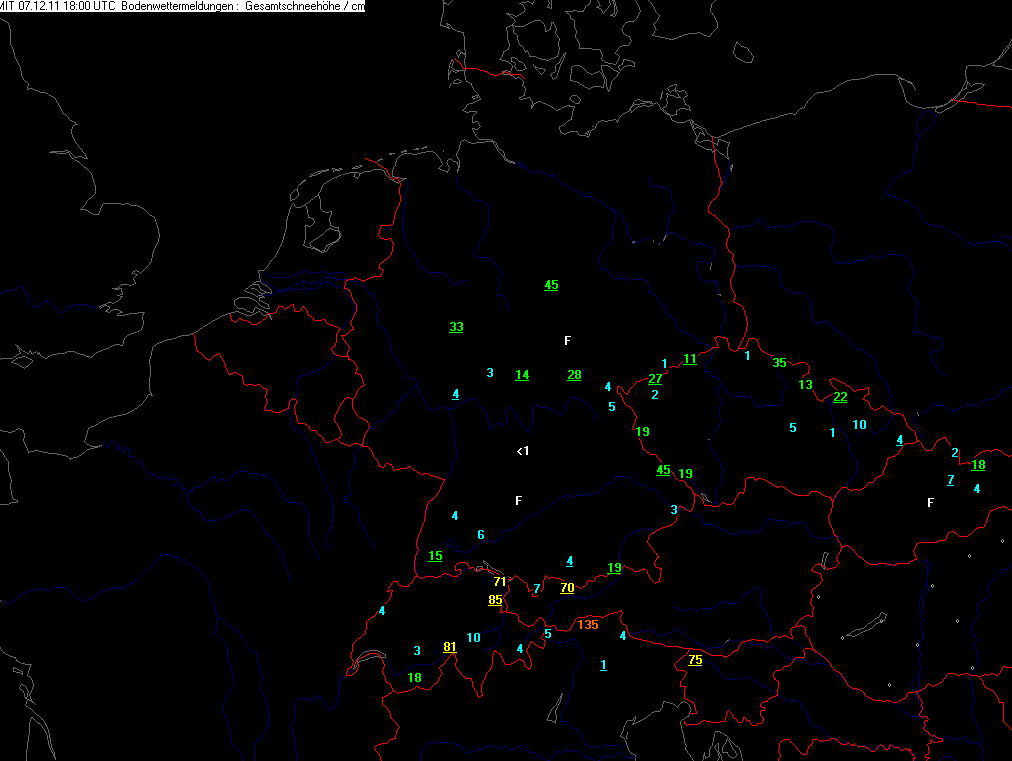Select the yellow underlined 70 value

567,588
